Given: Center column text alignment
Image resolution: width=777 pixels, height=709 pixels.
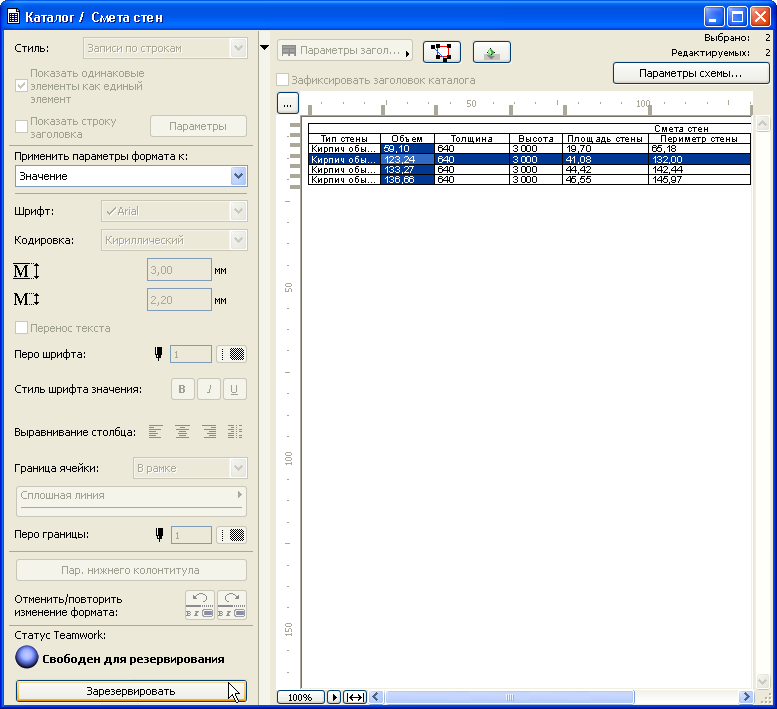Looking at the screenshot, I should coord(182,432).
